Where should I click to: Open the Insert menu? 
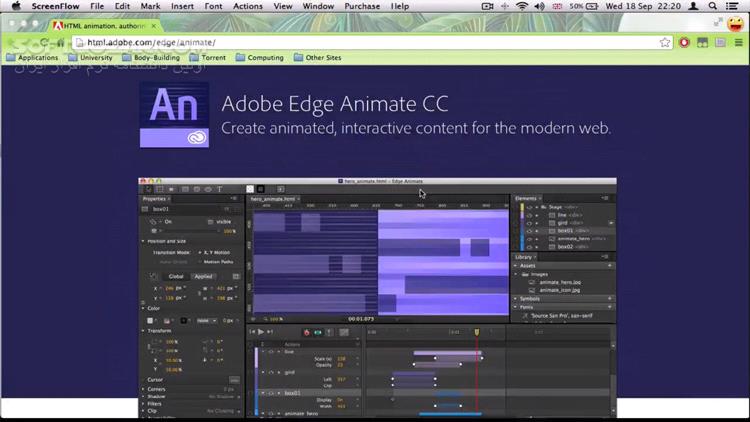coord(182,6)
